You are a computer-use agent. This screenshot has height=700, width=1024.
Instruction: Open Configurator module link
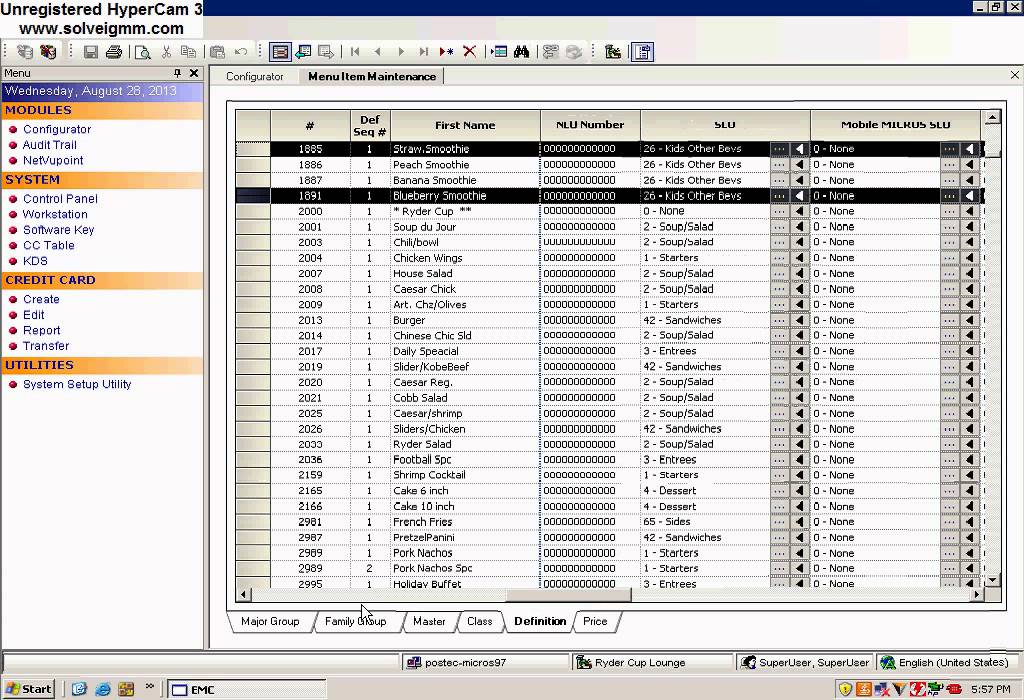click(57, 129)
